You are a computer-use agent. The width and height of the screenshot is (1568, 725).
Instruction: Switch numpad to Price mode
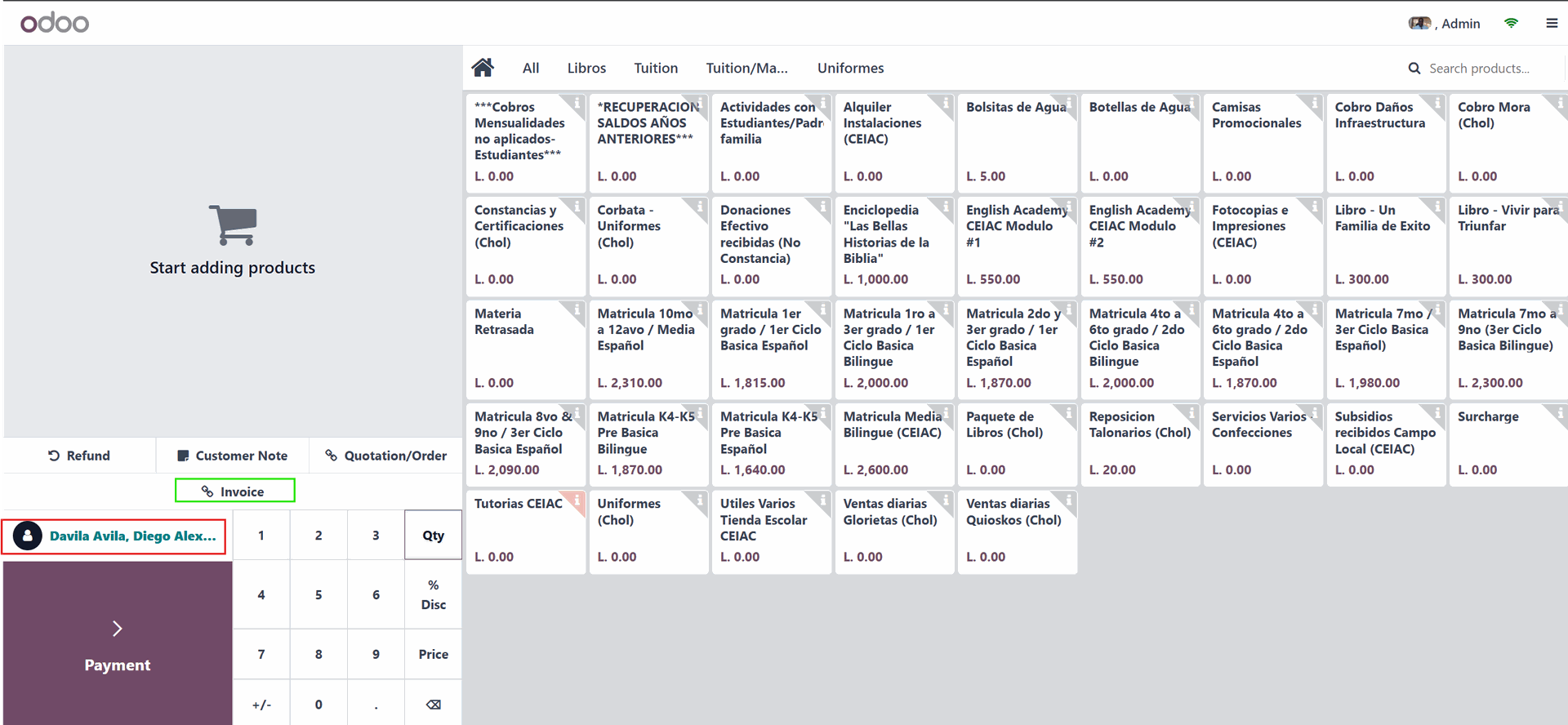[x=433, y=654]
